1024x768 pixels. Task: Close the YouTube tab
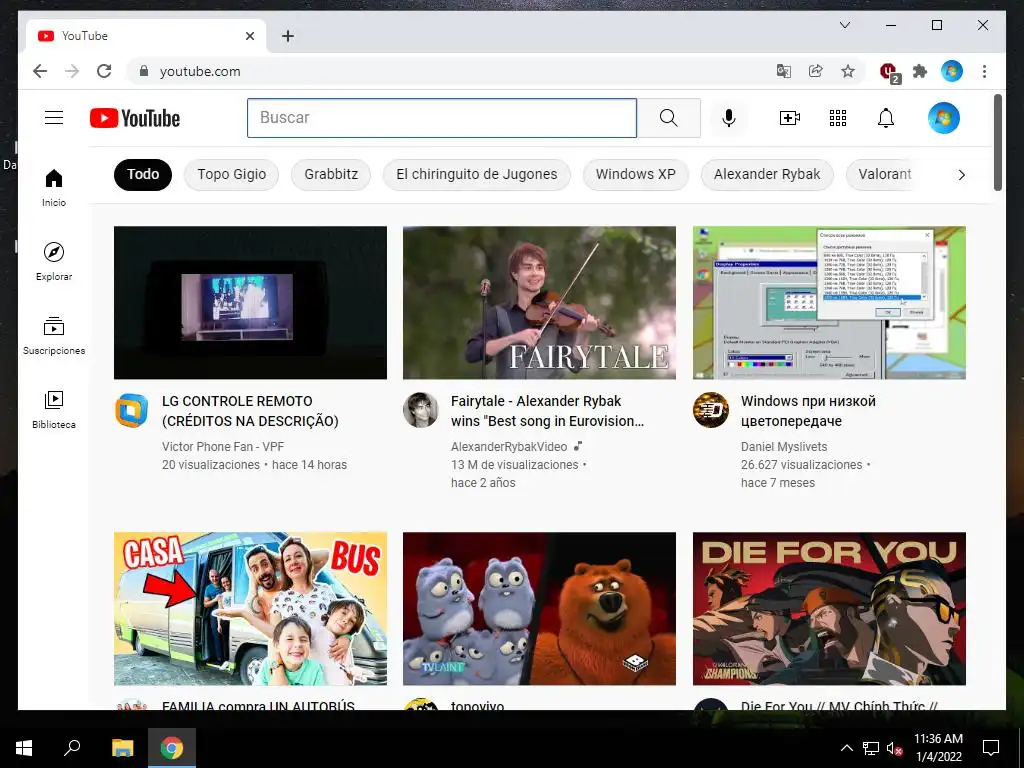[249, 36]
